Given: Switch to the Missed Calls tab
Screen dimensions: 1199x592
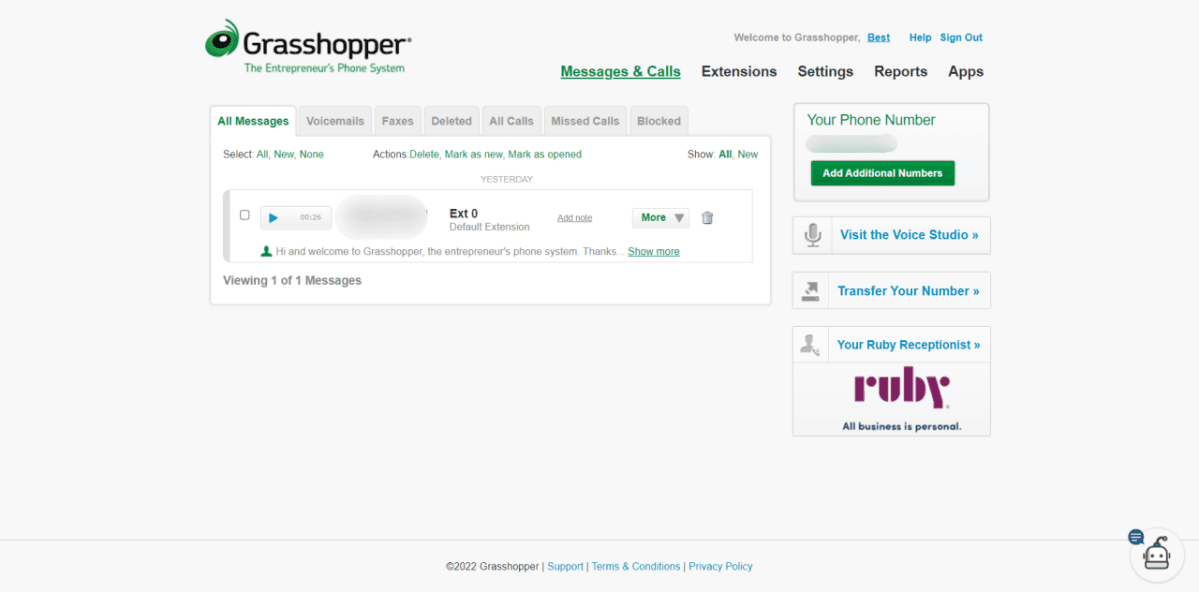Looking at the screenshot, I should 585,120.
